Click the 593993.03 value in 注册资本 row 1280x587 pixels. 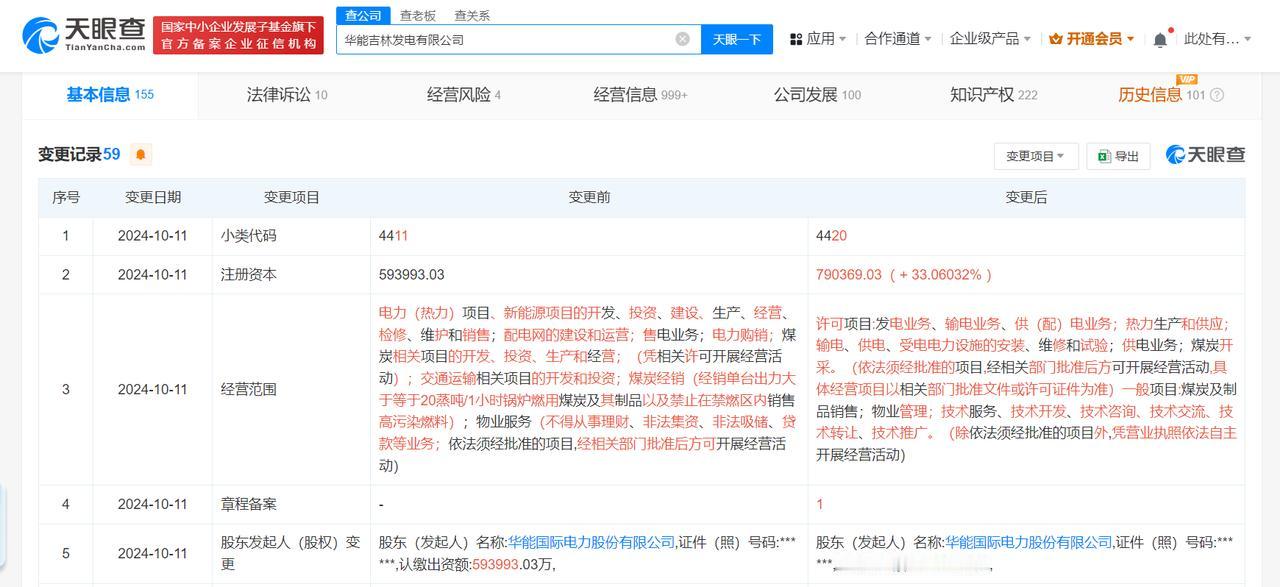(x=411, y=274)
